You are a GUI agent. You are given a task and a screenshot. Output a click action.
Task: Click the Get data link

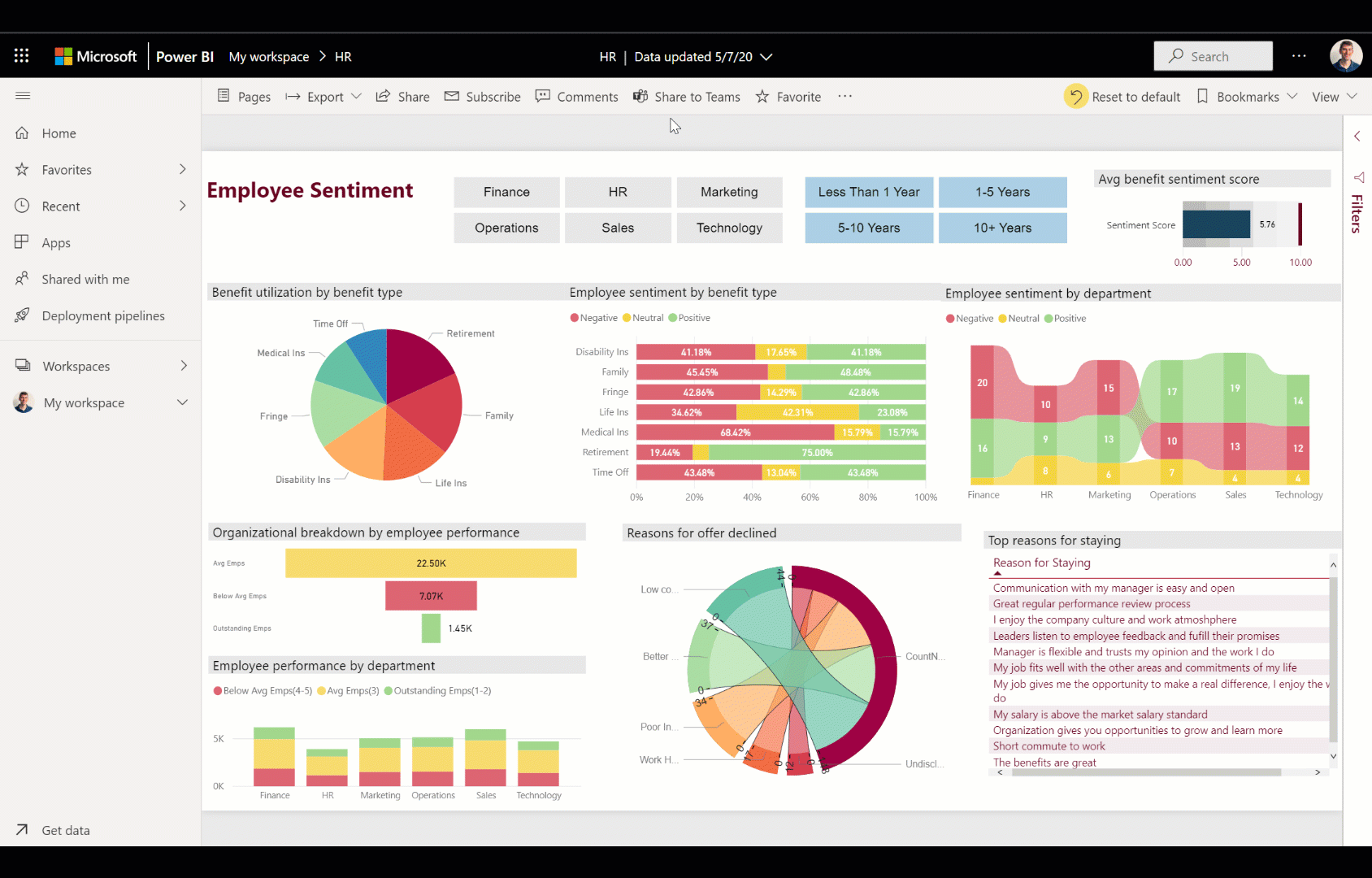[65, 830]
